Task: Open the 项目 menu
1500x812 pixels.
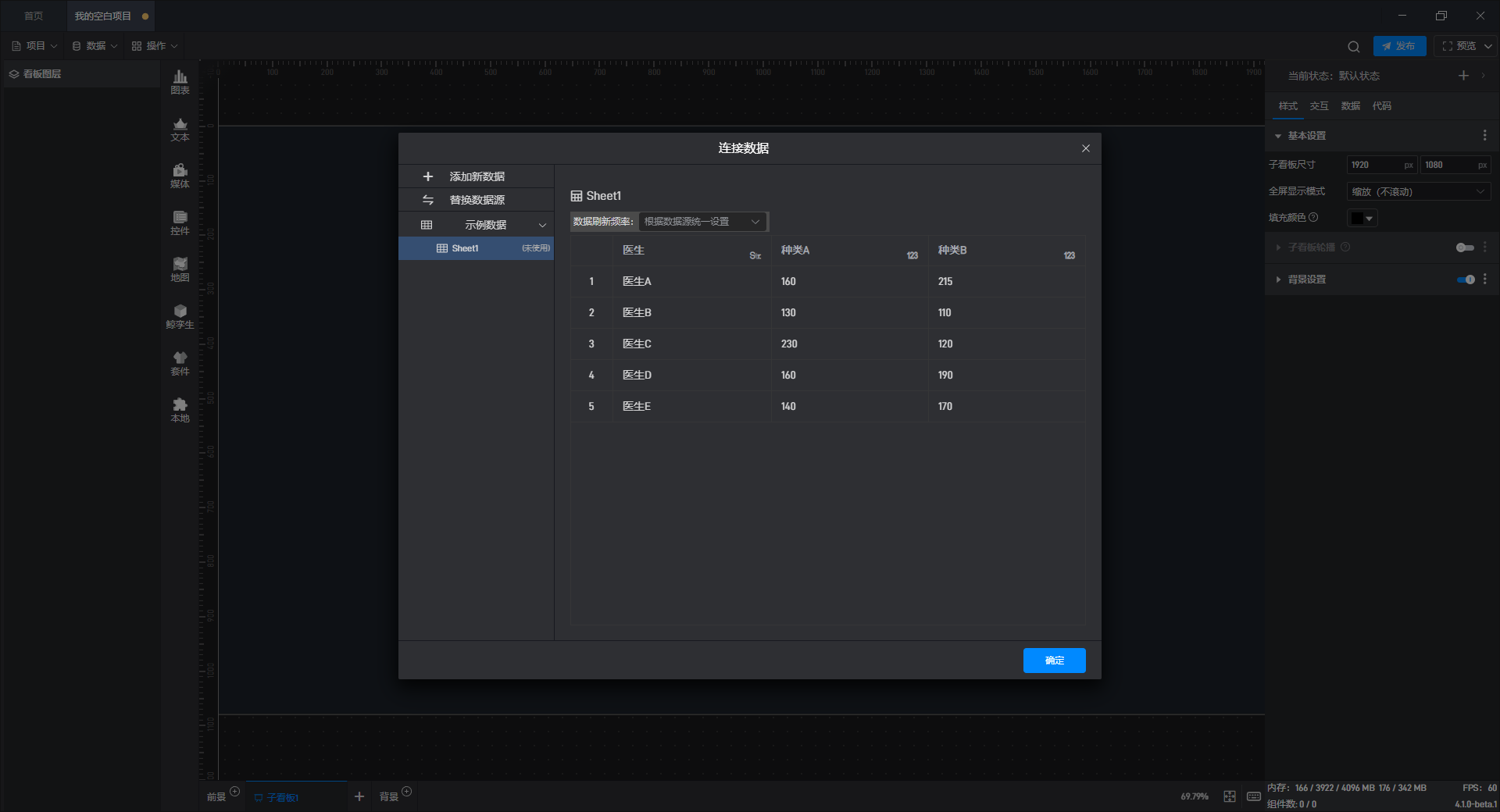Action: click(35, 46)
